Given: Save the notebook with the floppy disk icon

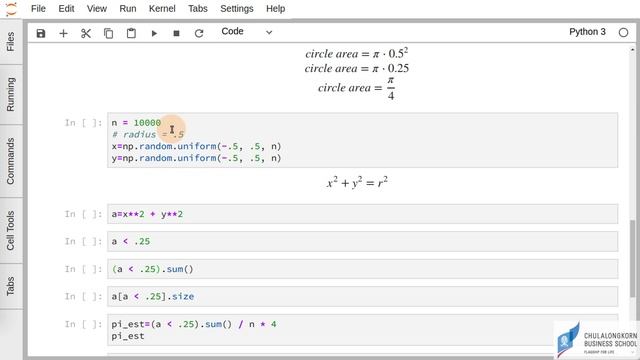Looking at the screenshot, I should (x=41, y=33).
